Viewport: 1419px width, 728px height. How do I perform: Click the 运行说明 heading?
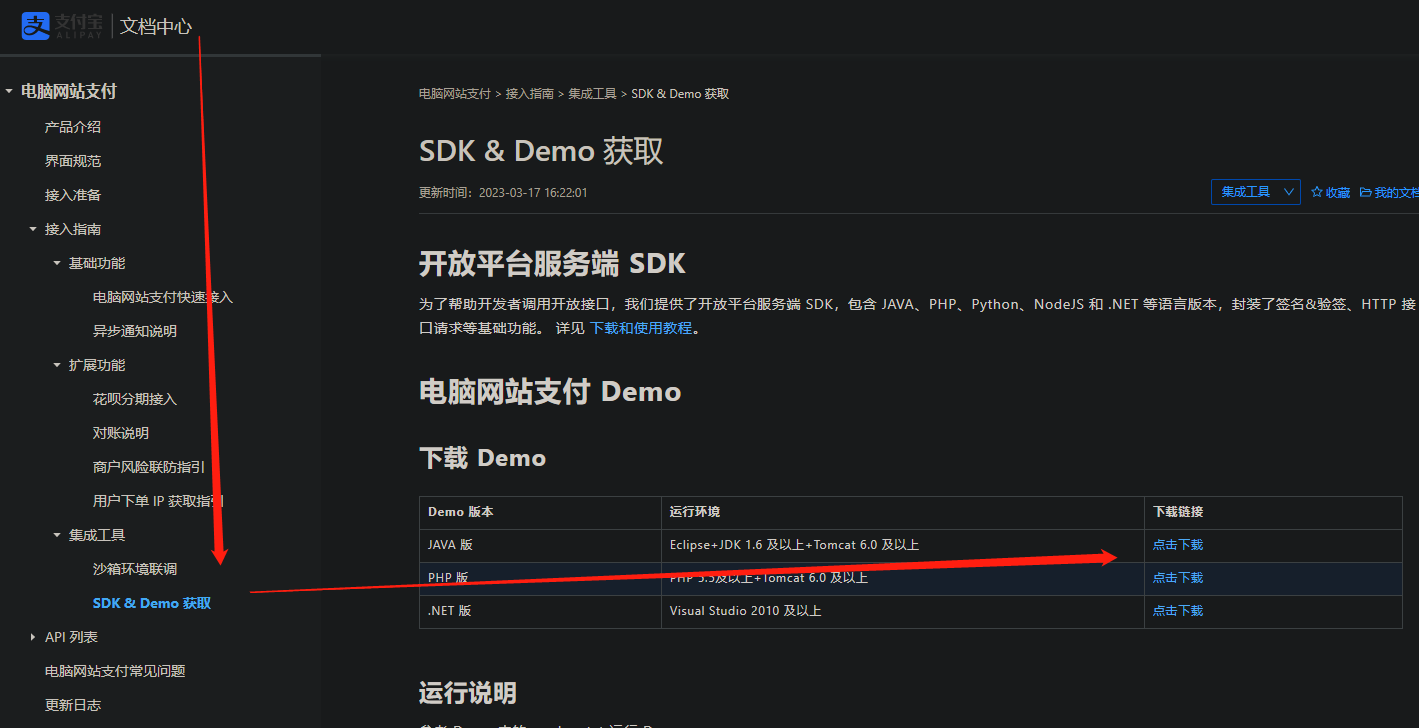click(x=468, y=693)
